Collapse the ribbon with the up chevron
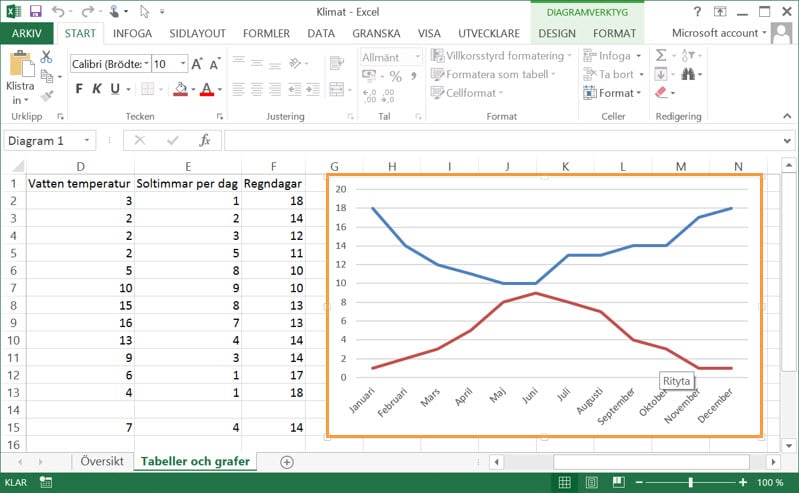The height and width of the screenshot is (493, 799). point(787,116)
